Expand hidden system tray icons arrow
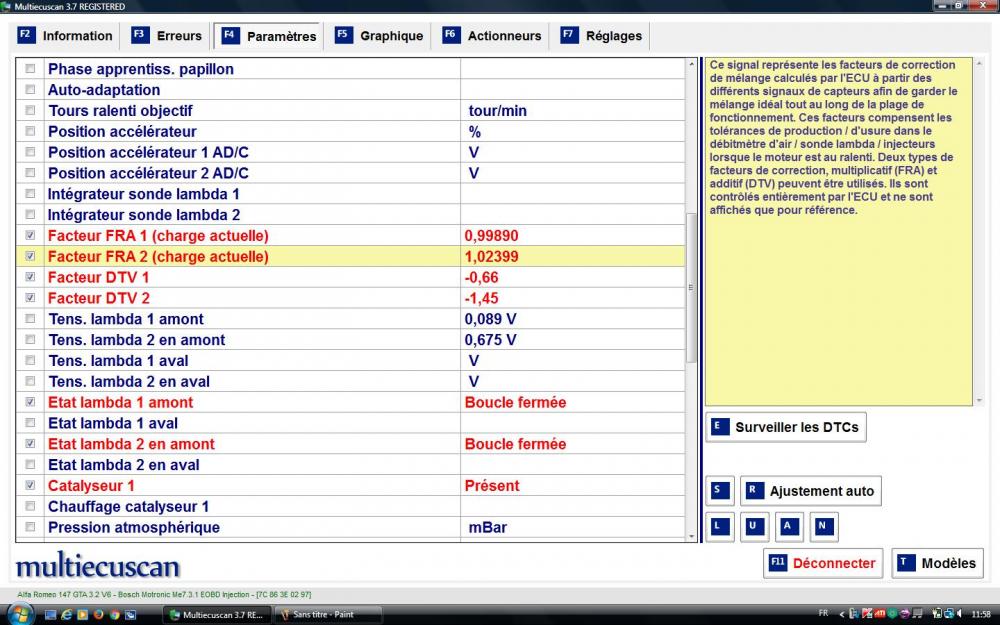The height and width of the screenshot is (625, 1000). pyautogui.click(x=842, y=613)
